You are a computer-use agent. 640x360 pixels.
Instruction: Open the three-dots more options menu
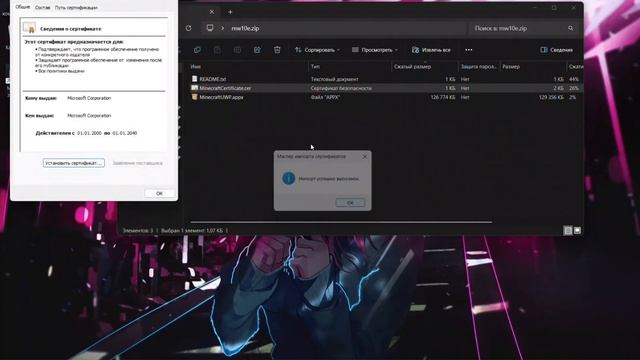(469, 50)
